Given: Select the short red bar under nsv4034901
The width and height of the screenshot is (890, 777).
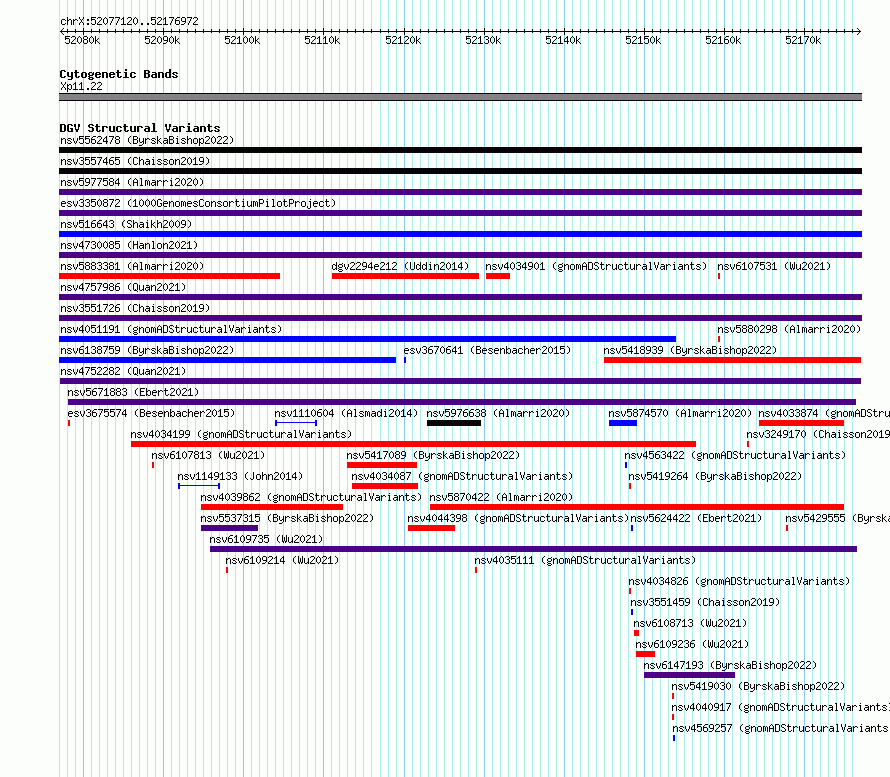Looking at the screenshot, I should [x=498, y=276].
